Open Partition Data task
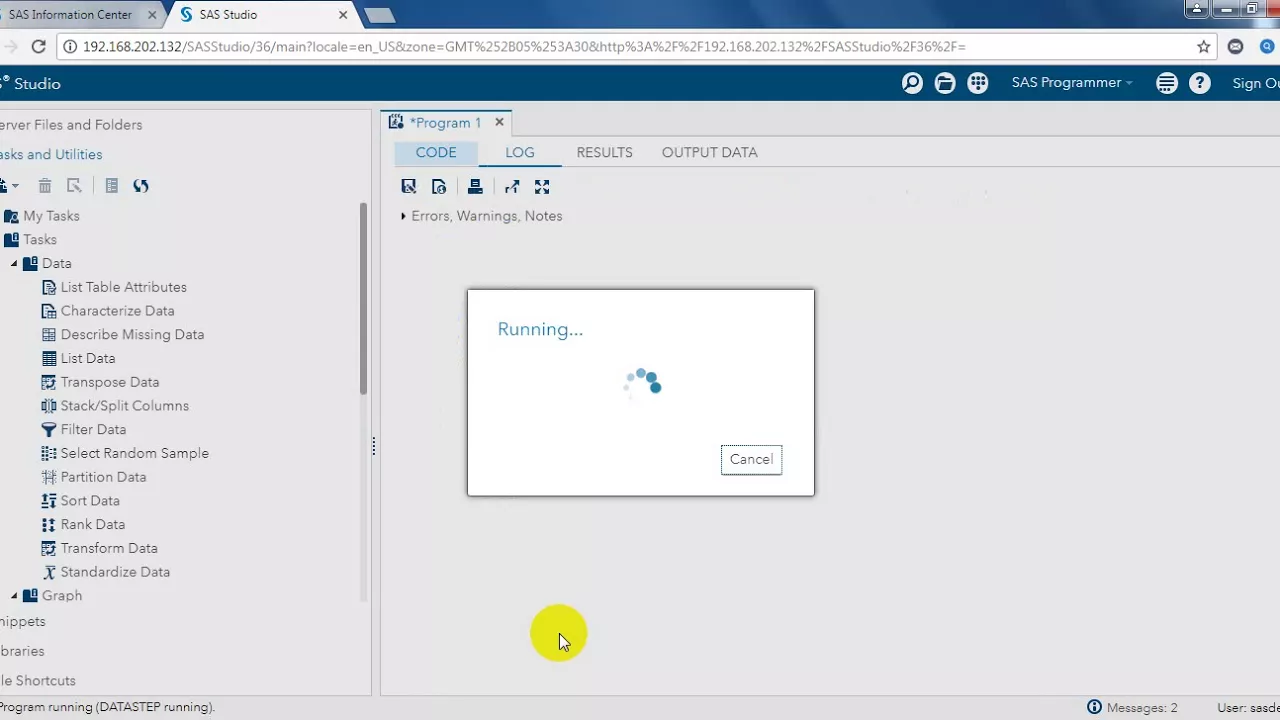1280x720 pixels. coord(94,477)
